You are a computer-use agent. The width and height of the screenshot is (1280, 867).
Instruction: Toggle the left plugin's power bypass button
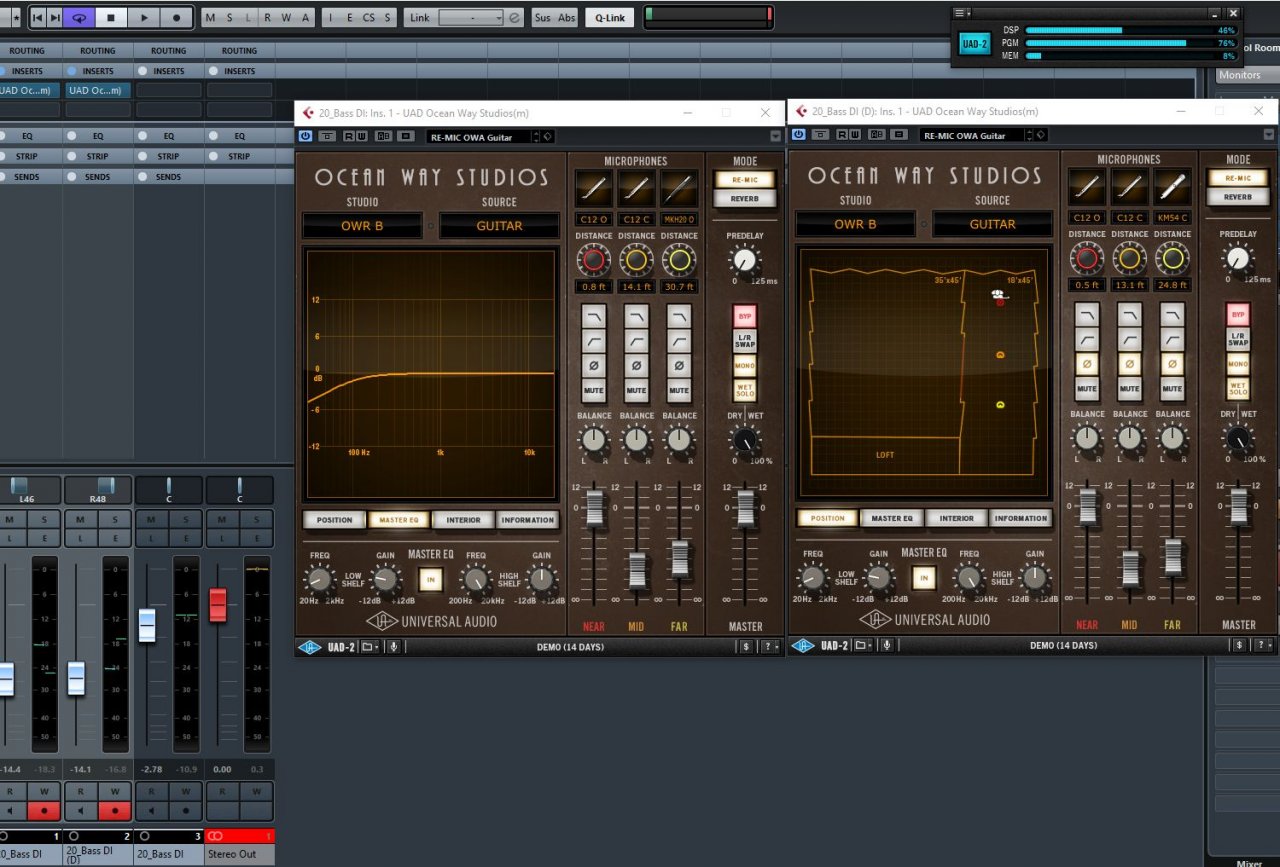(305, 136)
